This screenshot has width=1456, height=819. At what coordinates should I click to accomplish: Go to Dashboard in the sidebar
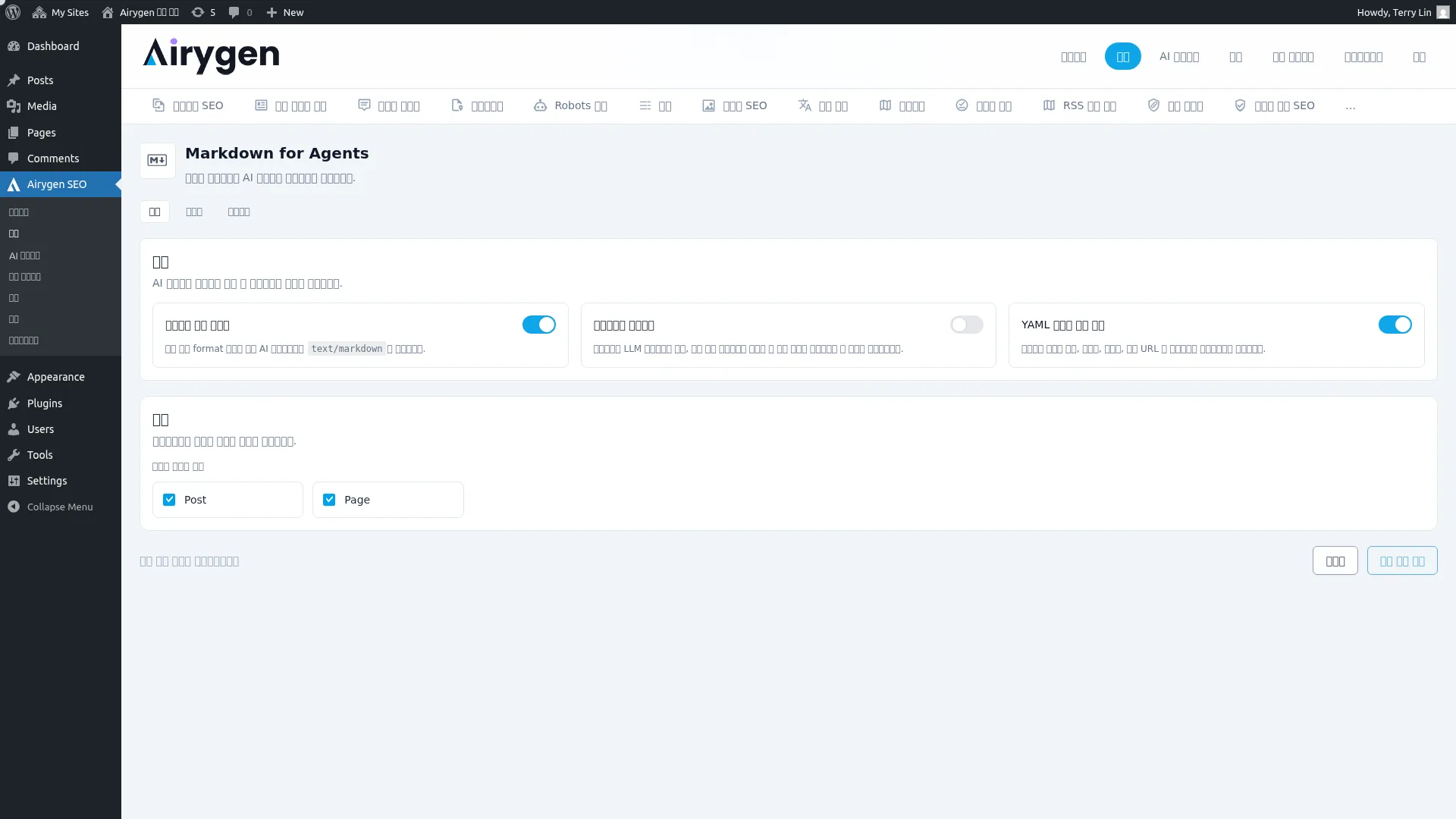[x=61, y=46]
